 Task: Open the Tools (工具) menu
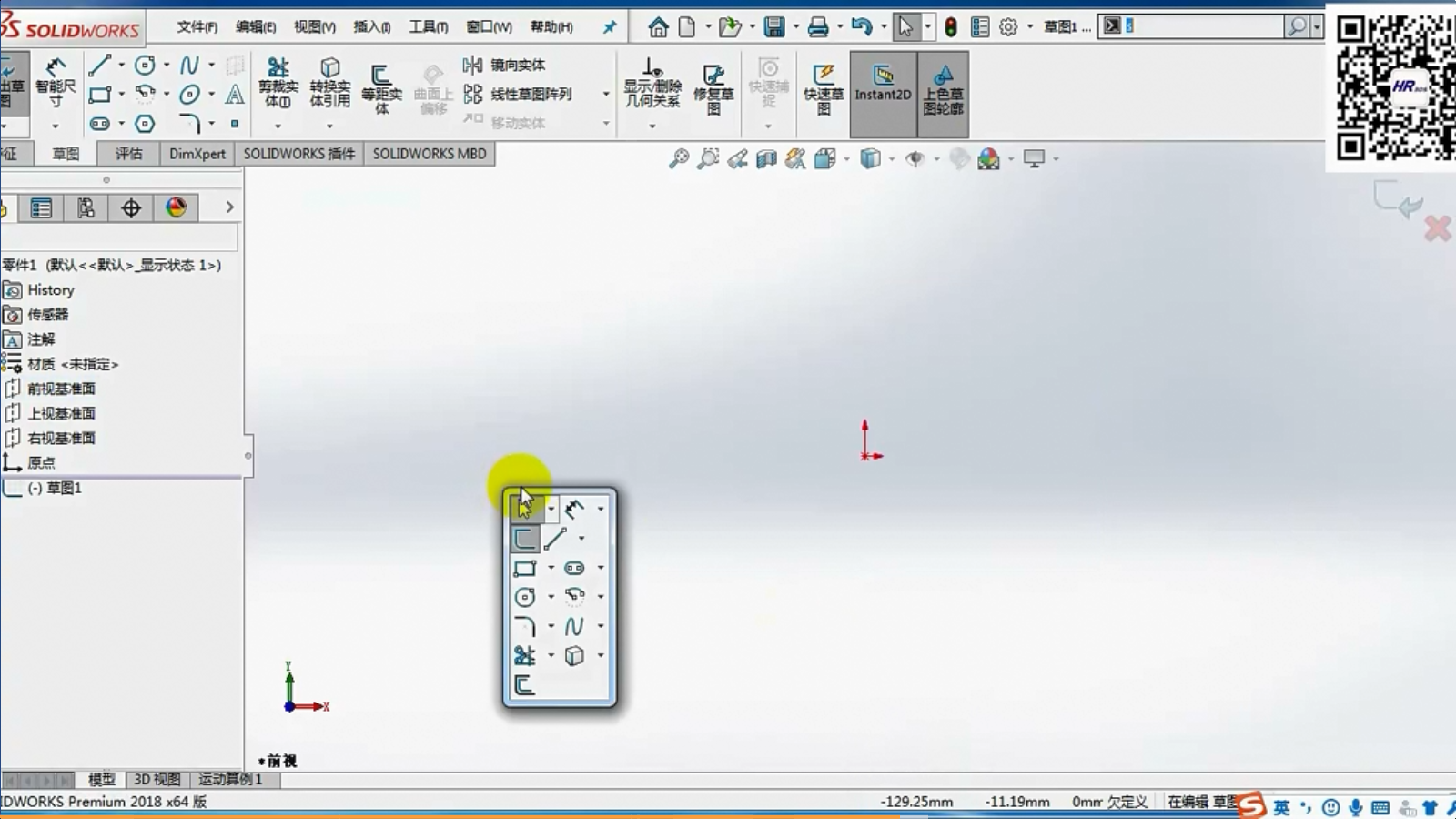(x=428, y=26)
